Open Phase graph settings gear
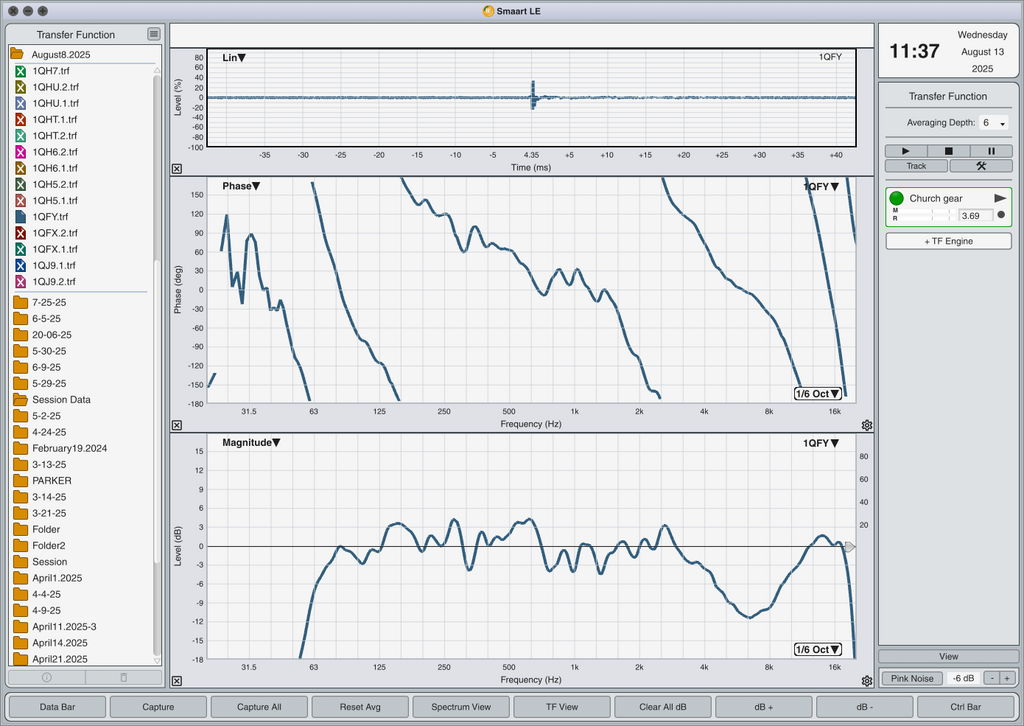The height and width of the screenshot is (726, 1024). 867,426
